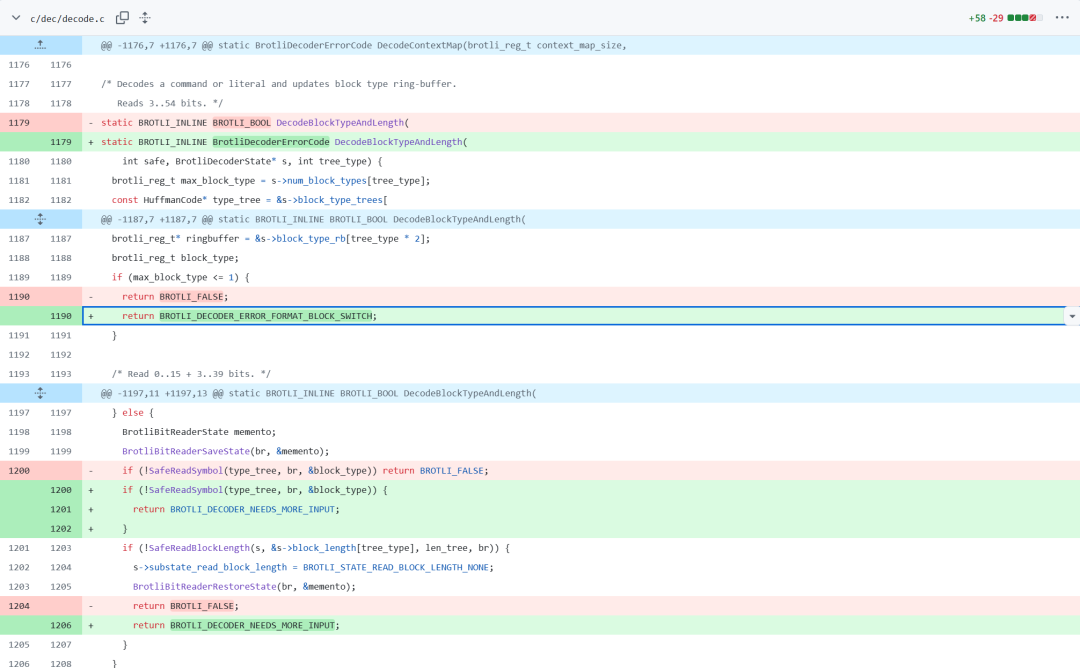Screen dimensions: 1080x668
Task: Click the 'Decodes a command or literal' comment
Action: [x=278, y=84]
